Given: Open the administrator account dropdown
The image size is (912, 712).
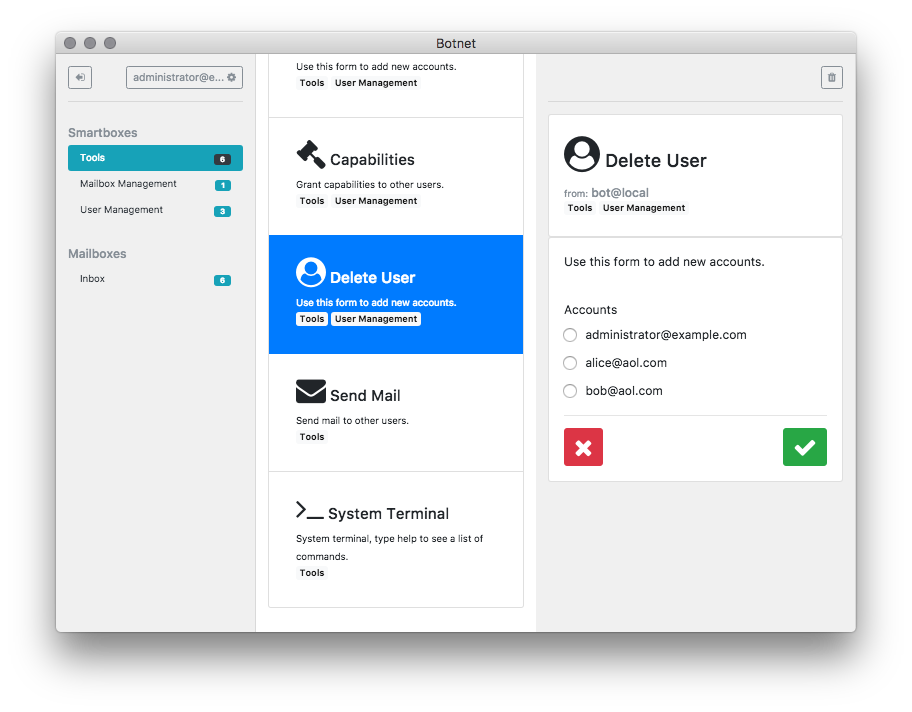Looking at the screenshot, I should click(x=184, y=77).
